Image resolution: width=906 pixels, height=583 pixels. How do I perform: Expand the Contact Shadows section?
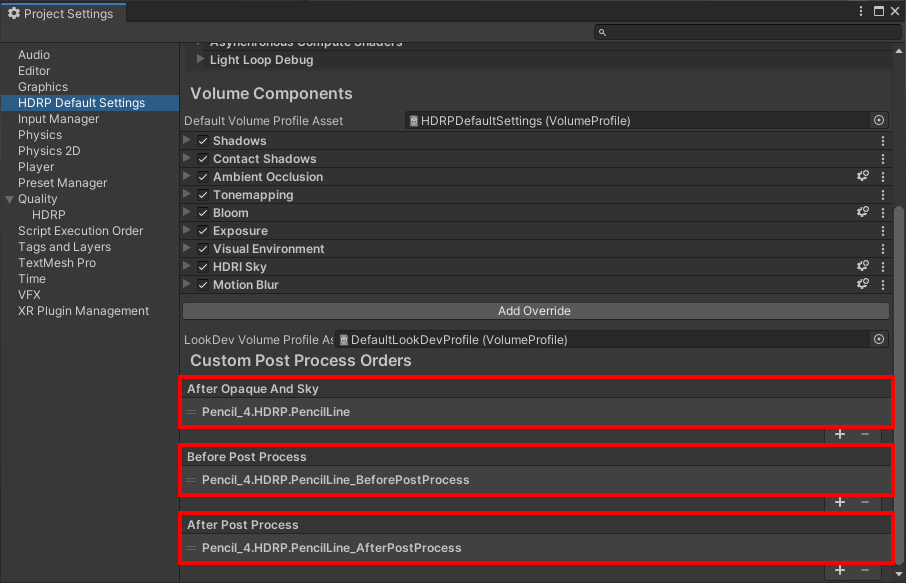(x=187, y=158)
